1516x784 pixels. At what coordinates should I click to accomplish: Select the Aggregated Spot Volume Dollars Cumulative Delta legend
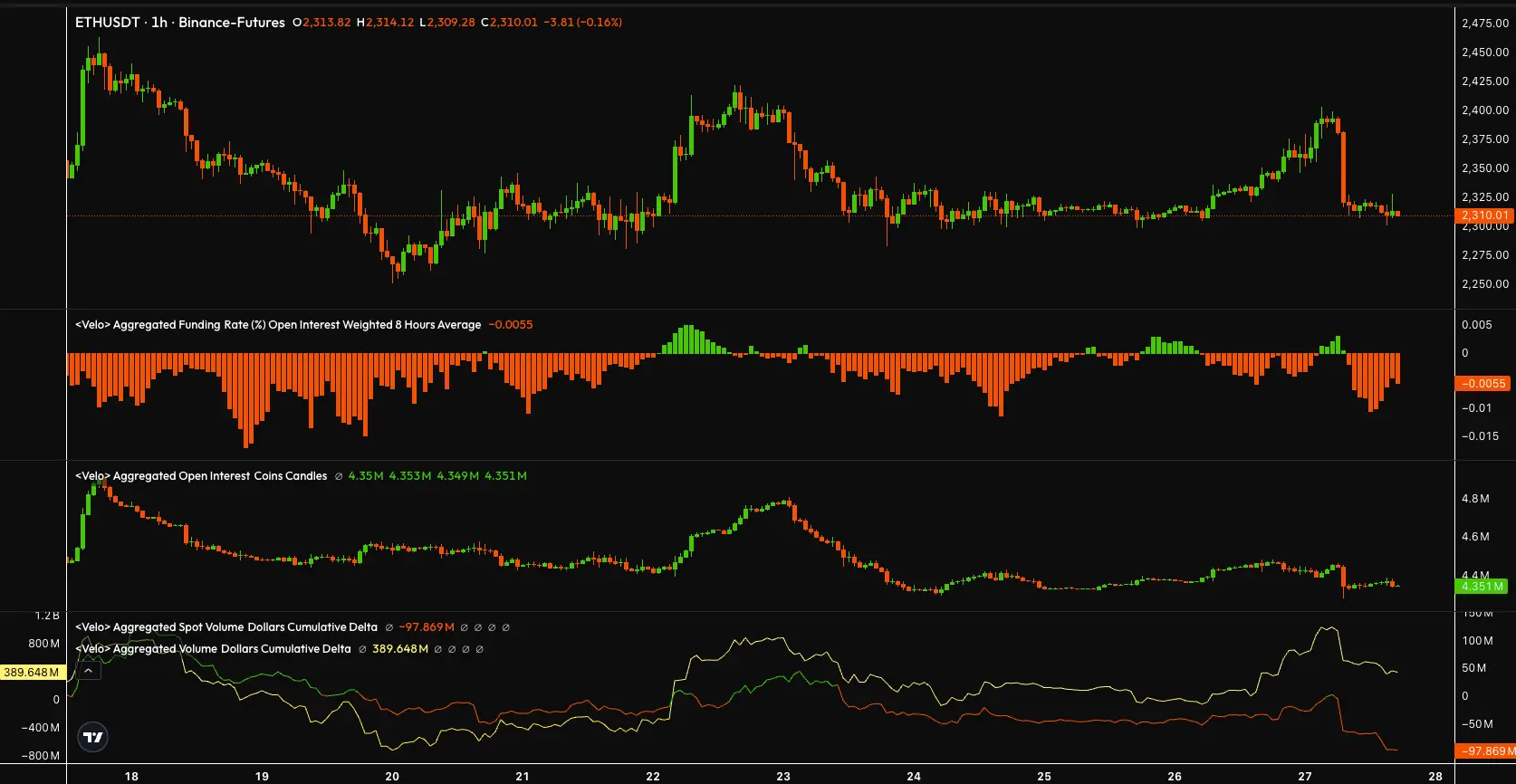pyautogui.click(x=226, y=627)
